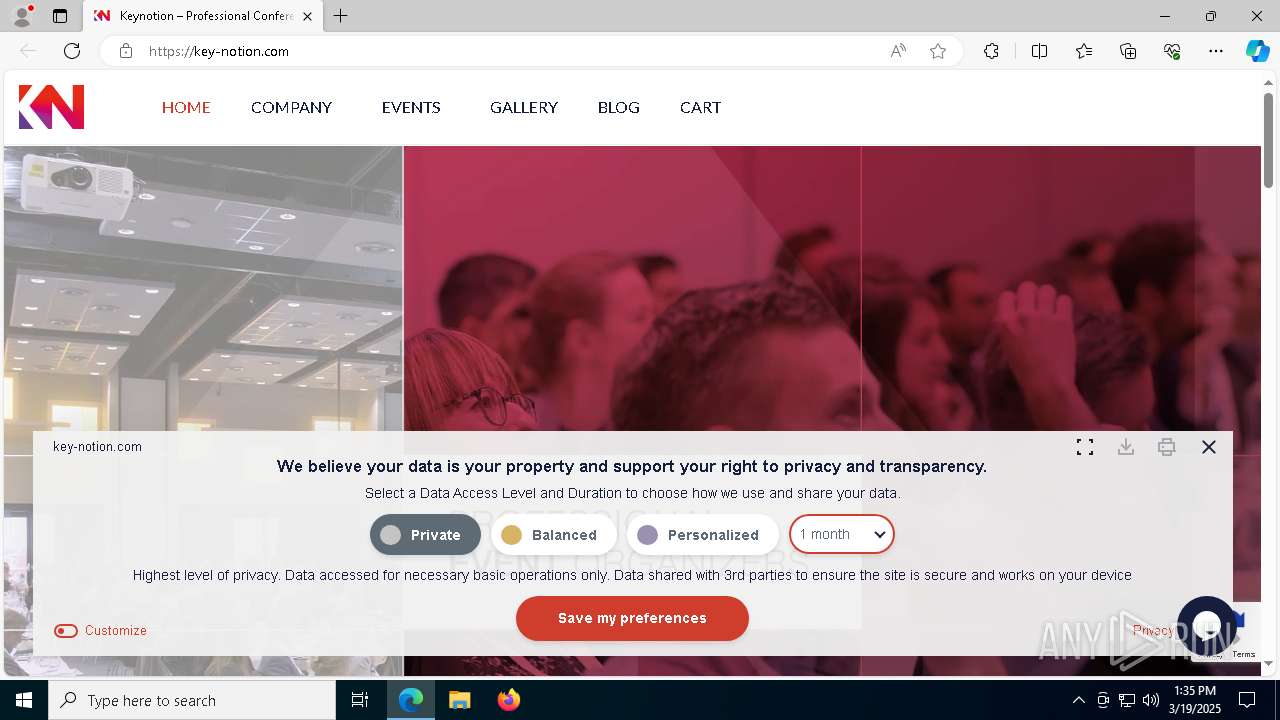Select the Private data access level
The image size is (1280, 720).
click(x=425, y=535)
